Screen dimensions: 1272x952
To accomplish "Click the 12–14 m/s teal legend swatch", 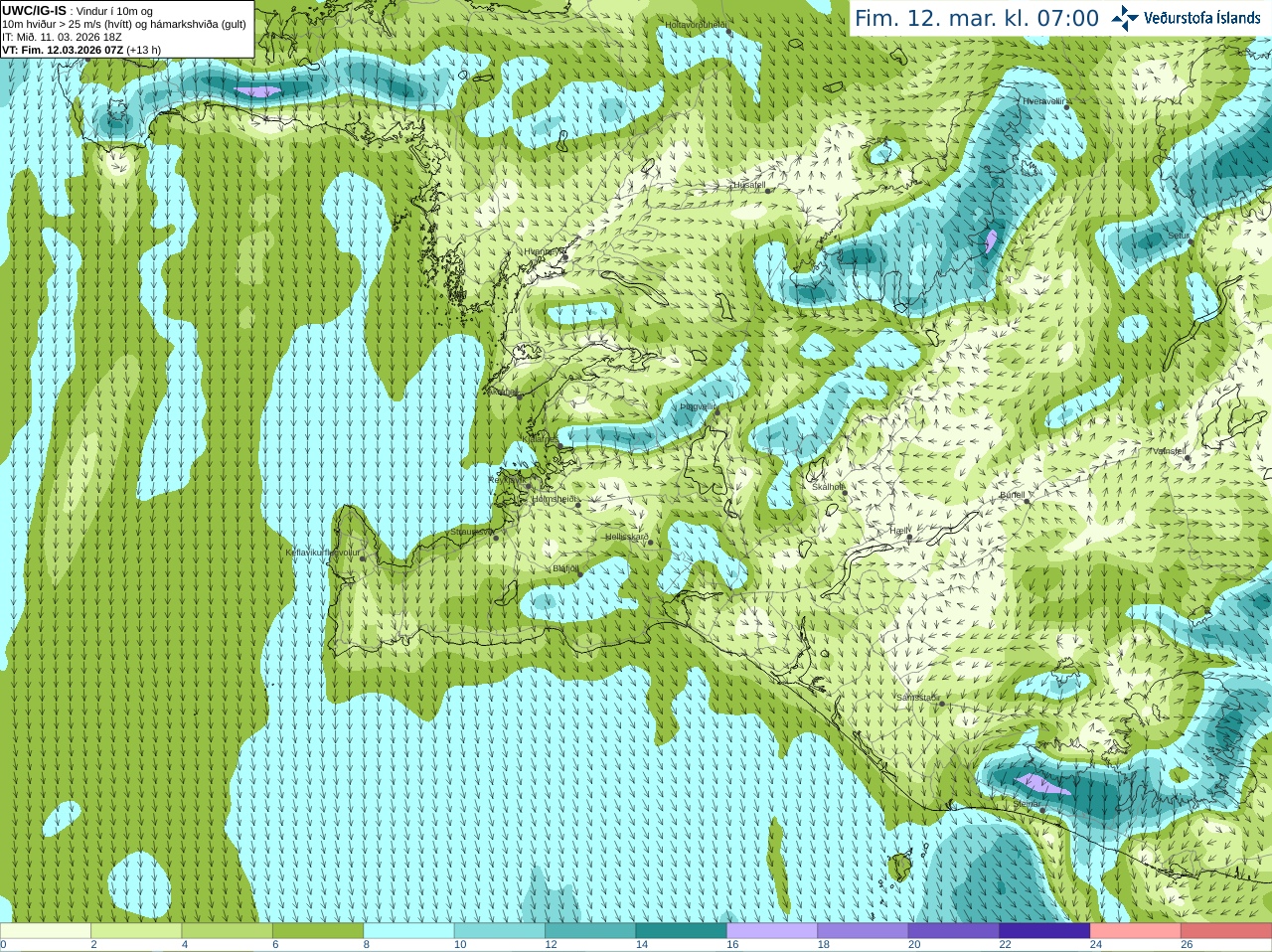I will point(590,931).
